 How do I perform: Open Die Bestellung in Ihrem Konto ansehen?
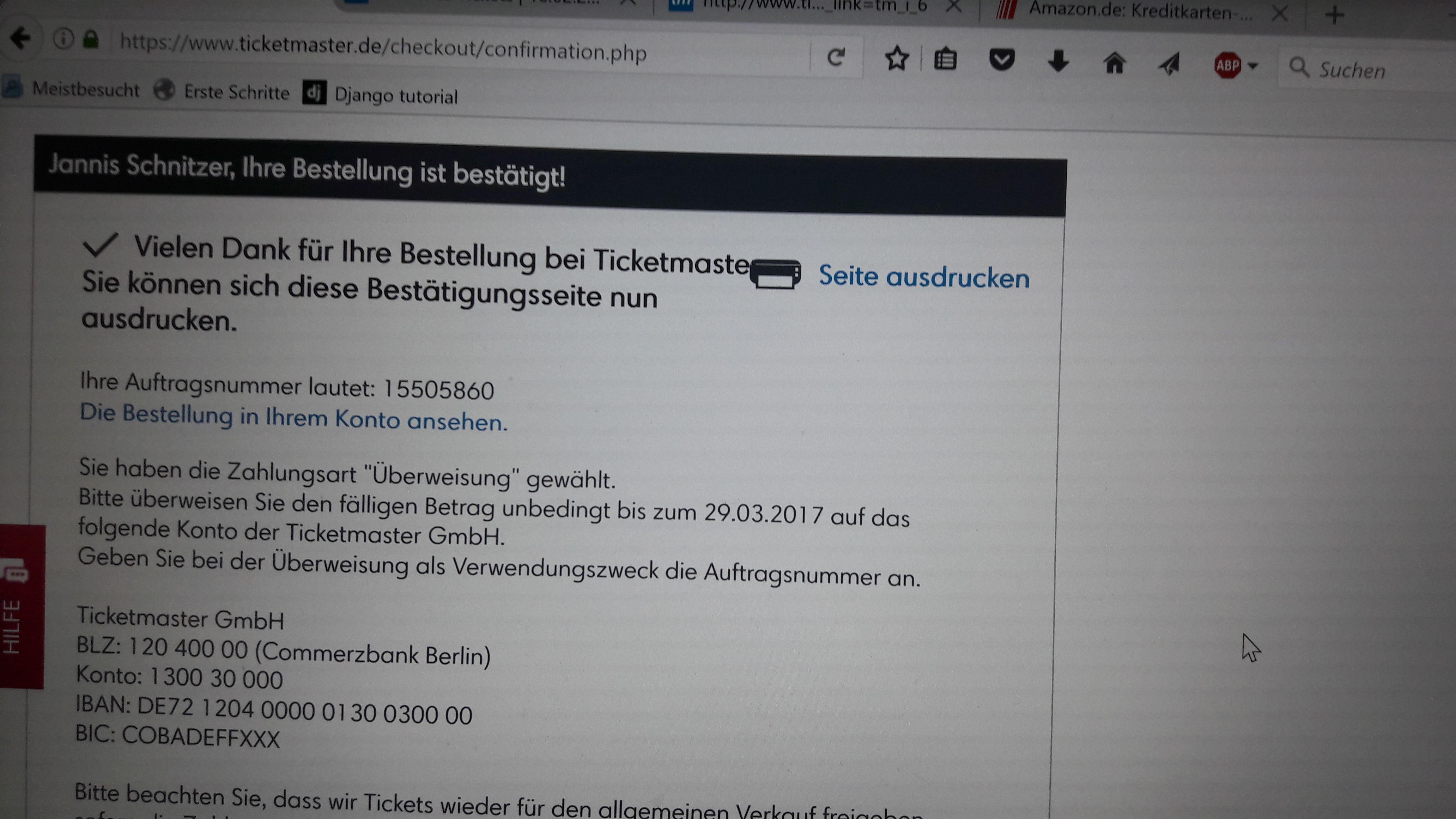pos(293,417)
